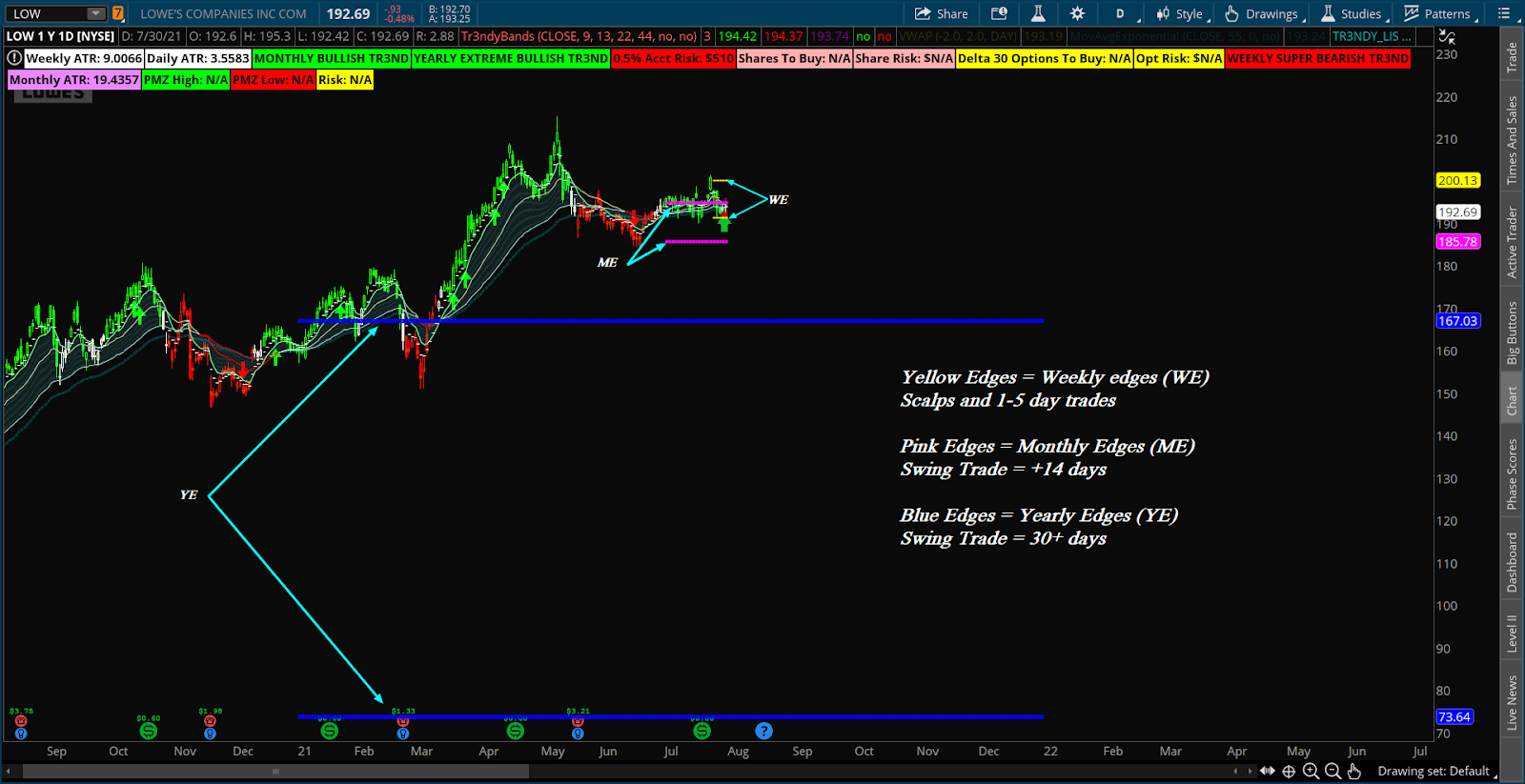1525x784 pixels.
Task: Click the horizontal chart scrollbar thumb
Action: click(x=275, y=771)
